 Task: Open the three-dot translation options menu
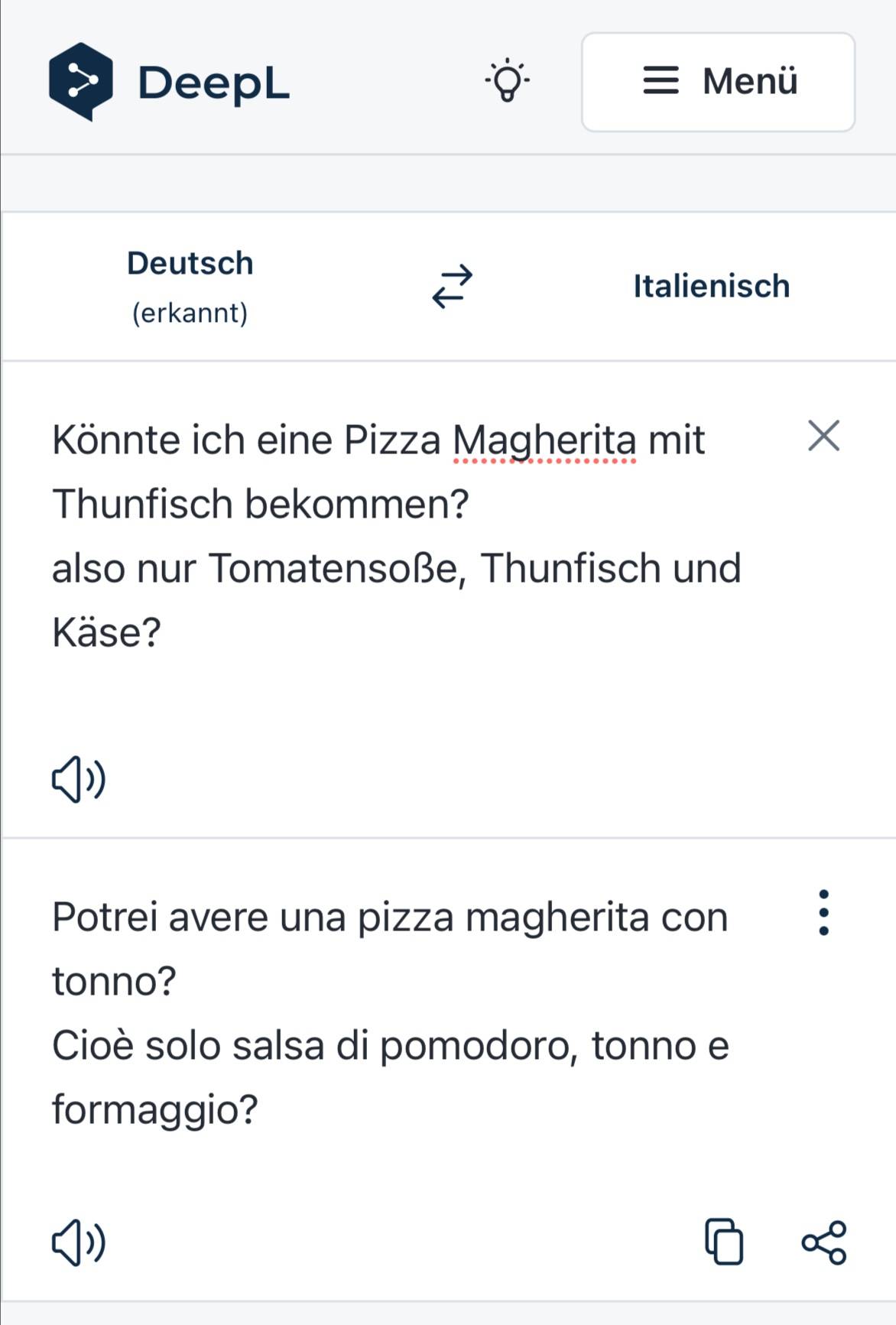pyautogui.click(x=823, y=912)
